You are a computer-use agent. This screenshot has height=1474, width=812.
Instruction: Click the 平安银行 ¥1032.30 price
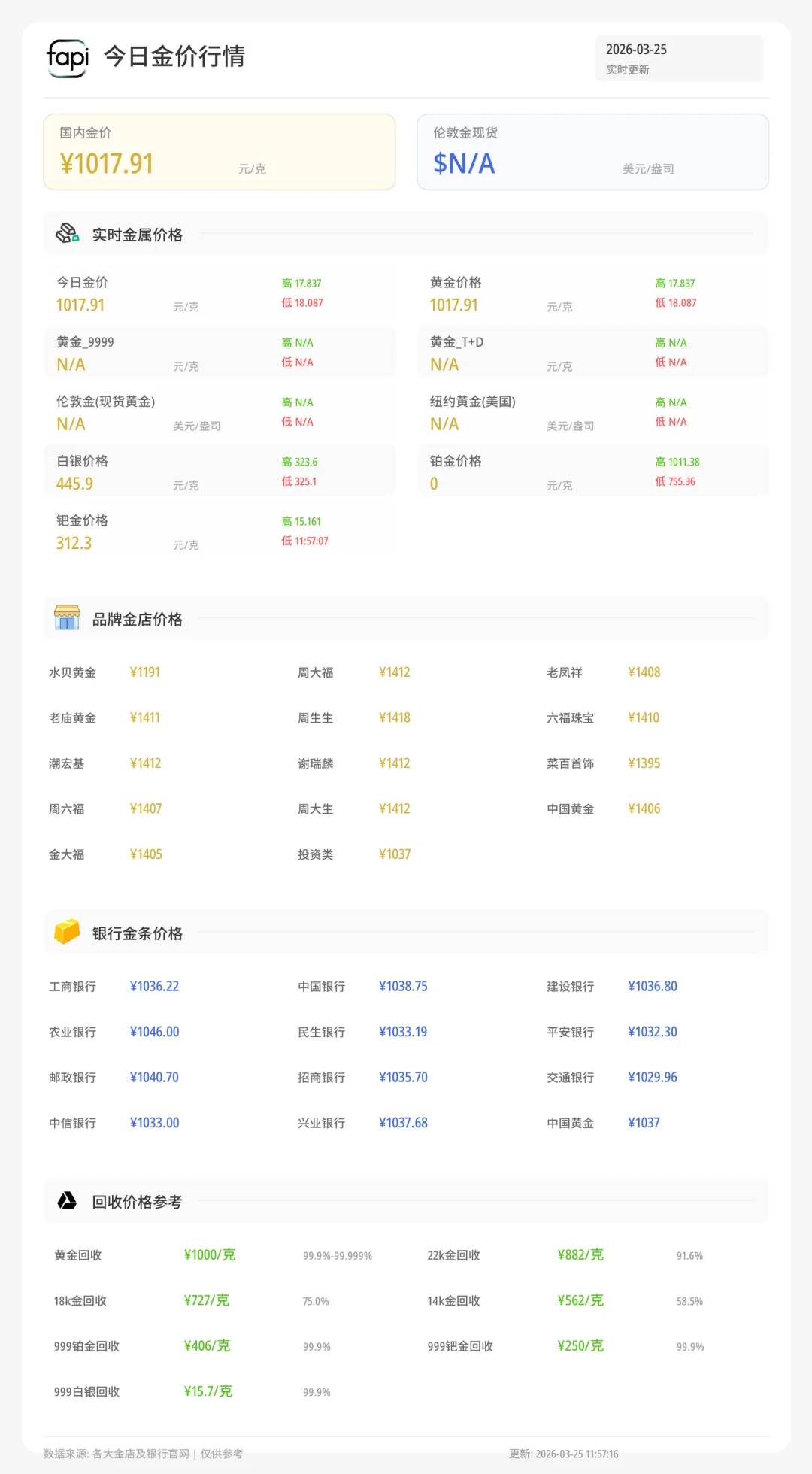653,1032
